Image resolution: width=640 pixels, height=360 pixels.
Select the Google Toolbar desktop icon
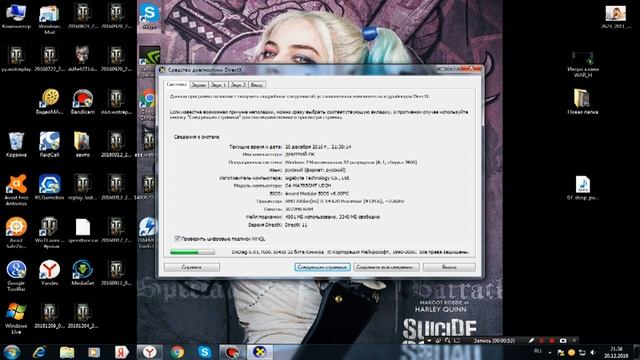click(16, 276)
